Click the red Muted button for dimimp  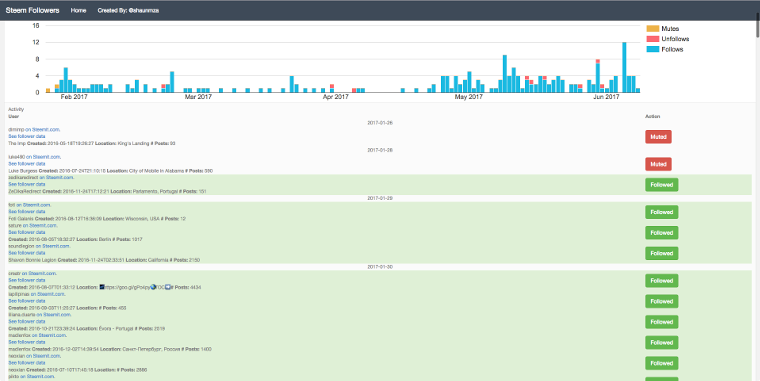coord(658,137)
